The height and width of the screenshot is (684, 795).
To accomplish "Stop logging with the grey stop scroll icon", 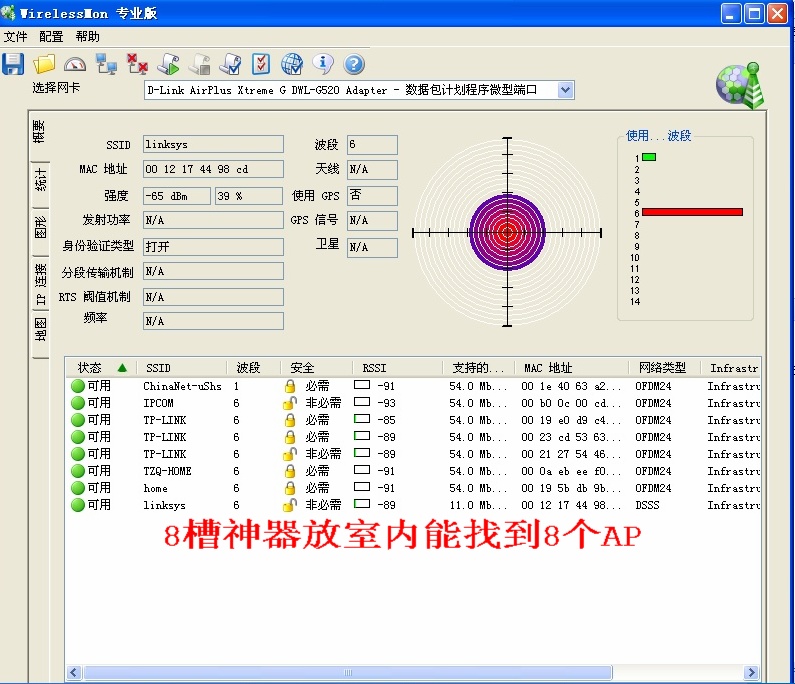I will [200, 64].
